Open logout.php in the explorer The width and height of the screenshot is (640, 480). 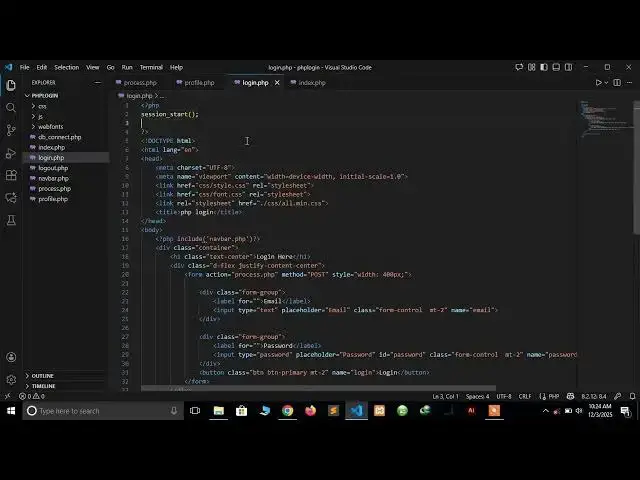[x=53, y=168]
